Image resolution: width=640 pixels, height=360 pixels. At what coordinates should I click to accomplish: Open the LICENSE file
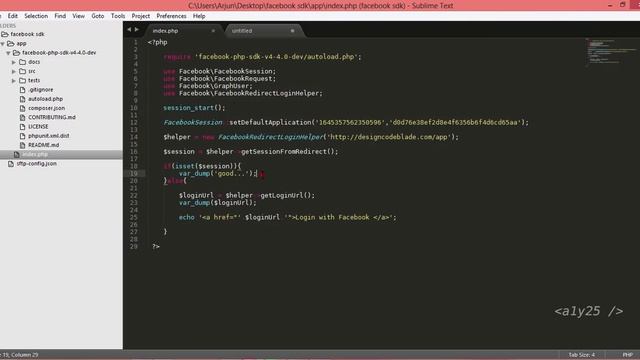(x=38, y=127)
